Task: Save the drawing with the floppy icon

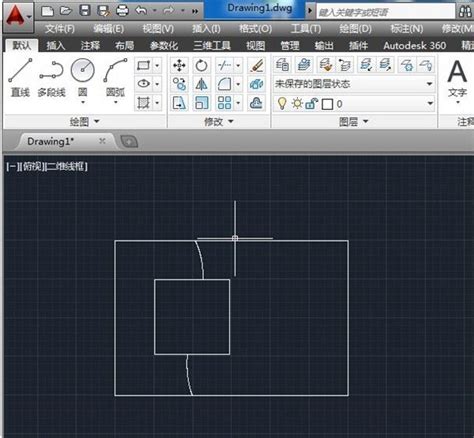Action: (85, 11)
